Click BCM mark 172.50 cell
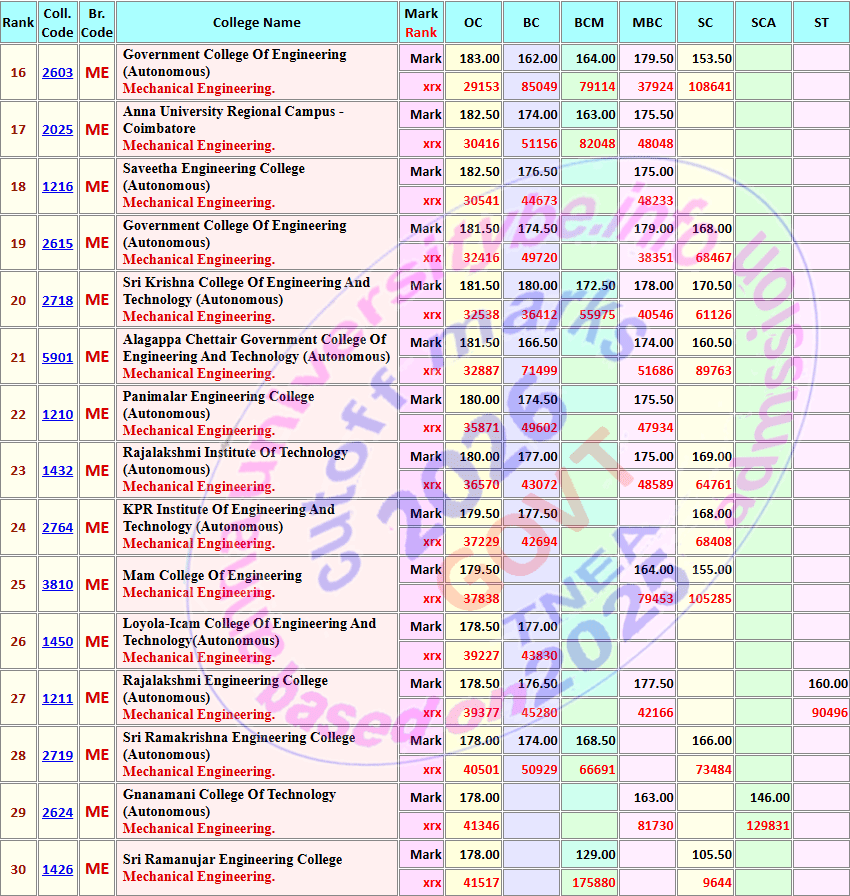The height and width of the screenshot is (896, 850). [x=590, y=286]
